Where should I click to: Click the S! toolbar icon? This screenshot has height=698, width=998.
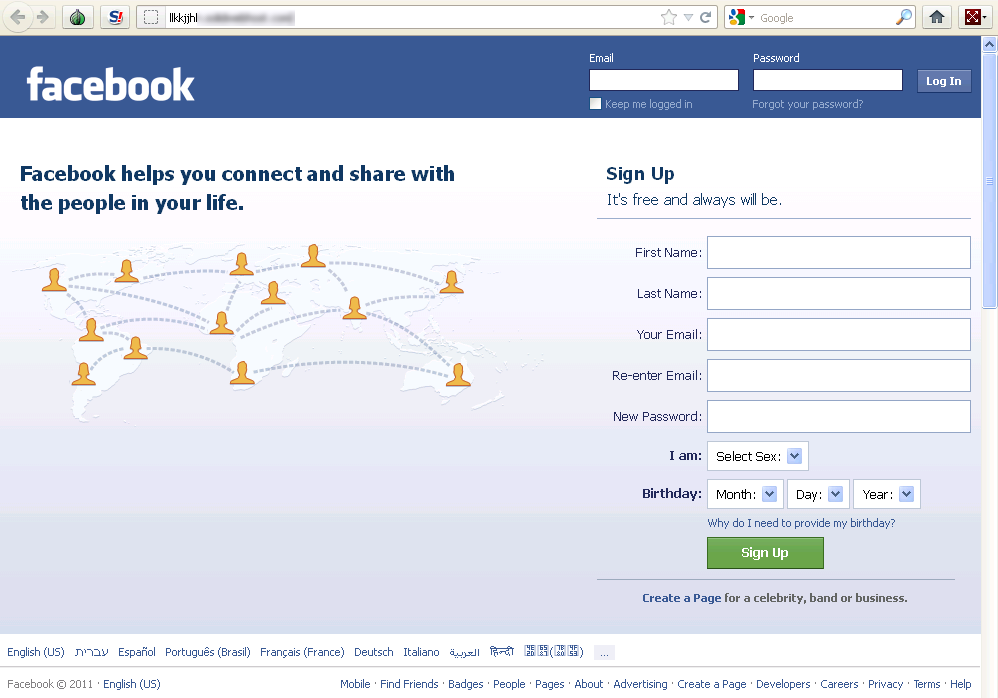point(115,17)
